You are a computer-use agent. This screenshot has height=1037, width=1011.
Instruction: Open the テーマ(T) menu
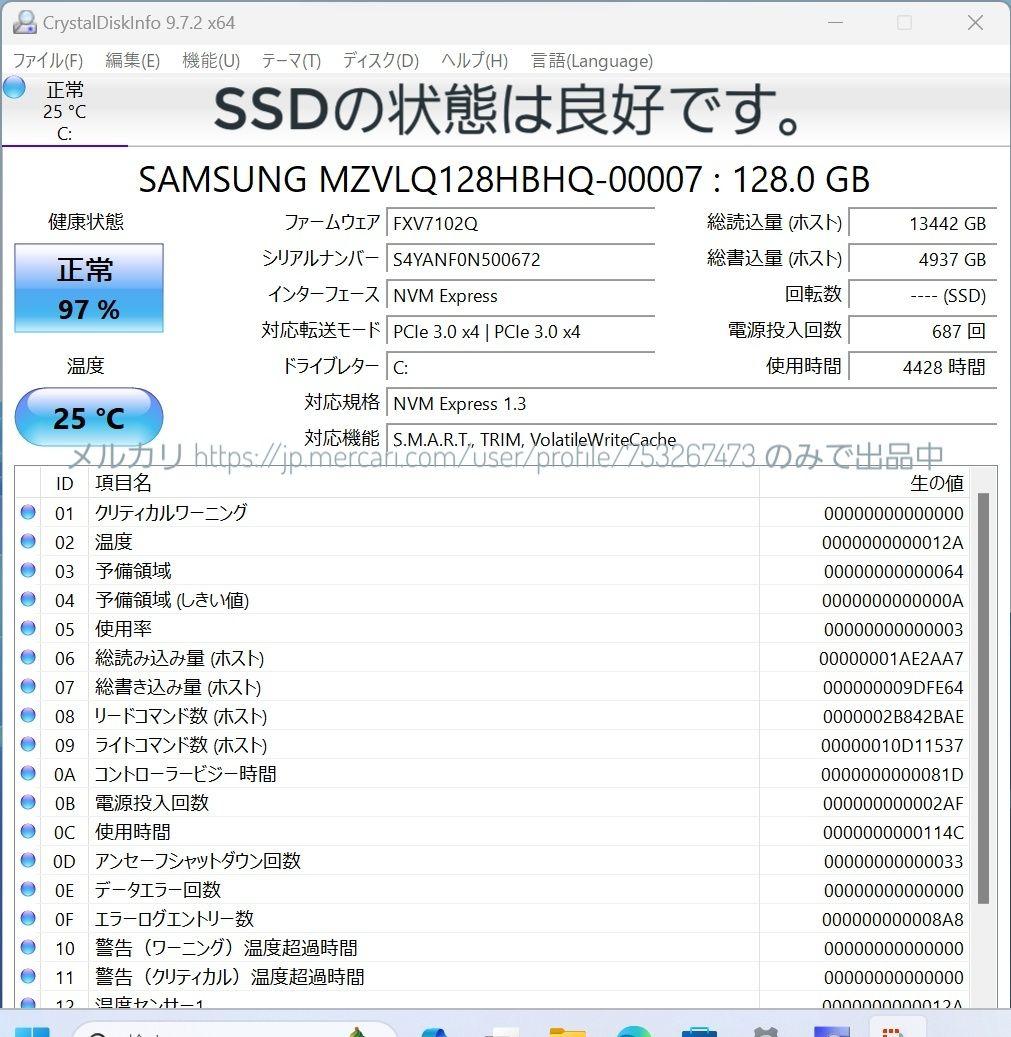click(x=290, y=60)
